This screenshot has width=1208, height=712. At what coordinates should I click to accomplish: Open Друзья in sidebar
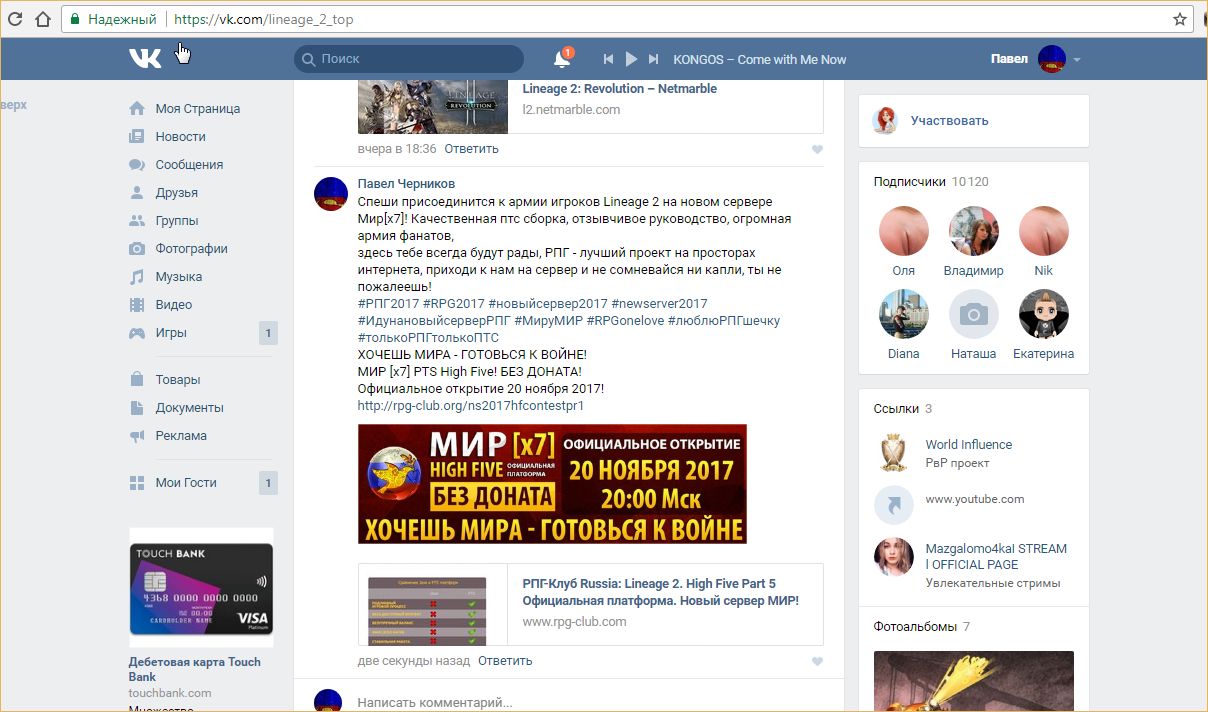point(176,192)
